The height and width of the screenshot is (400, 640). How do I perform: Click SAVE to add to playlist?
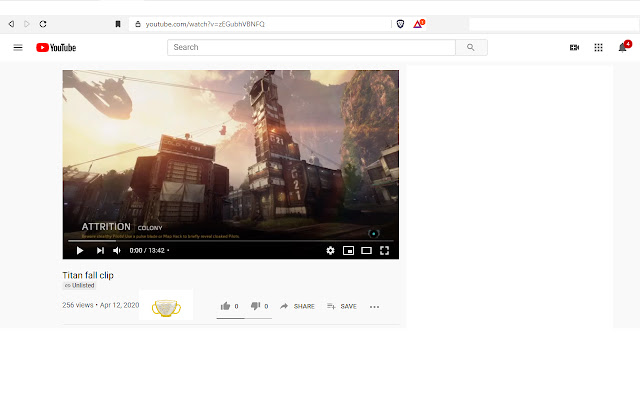coord(342,306)
